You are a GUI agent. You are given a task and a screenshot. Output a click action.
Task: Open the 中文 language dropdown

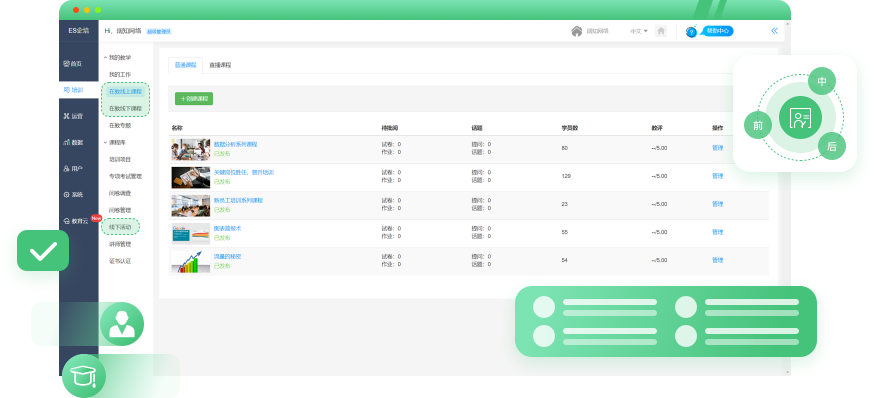(x=639, y=31)
